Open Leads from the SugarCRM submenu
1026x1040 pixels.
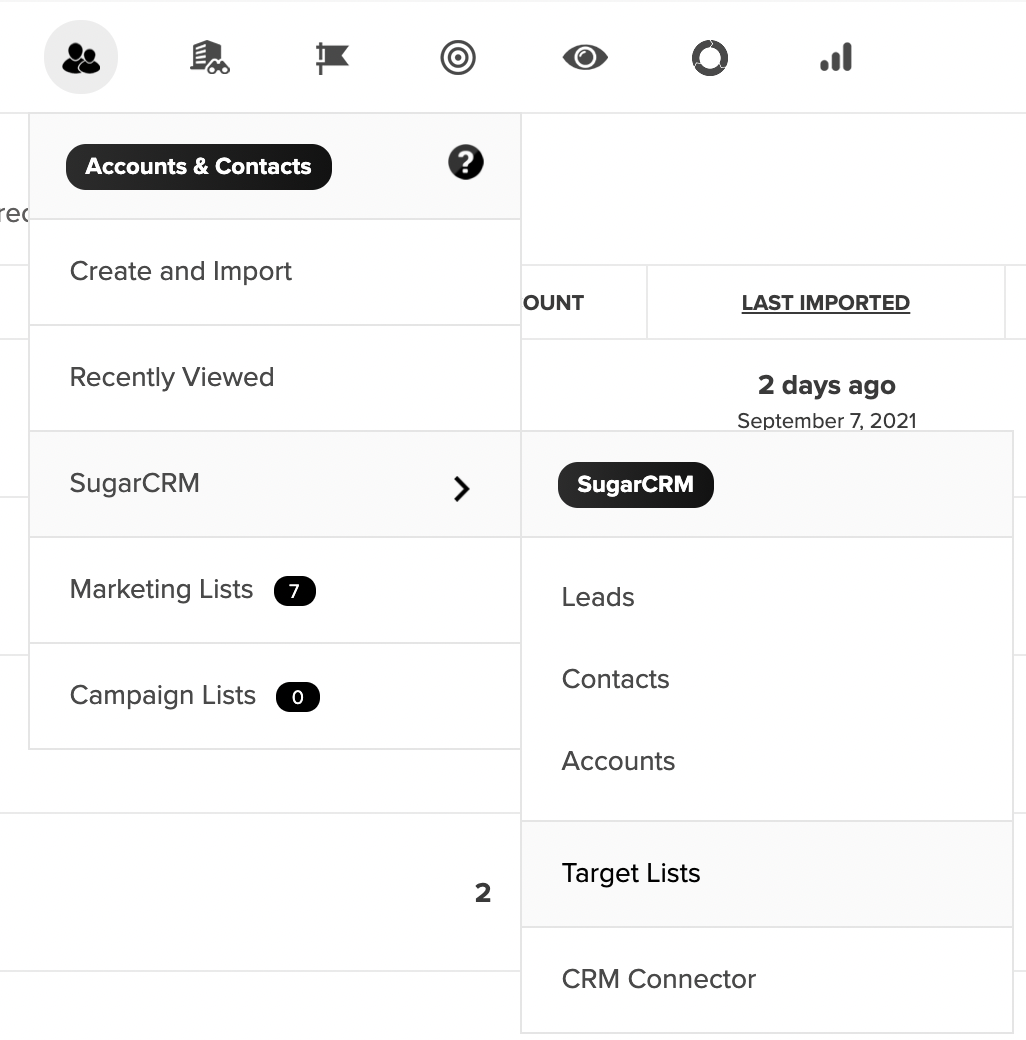[598, 597]
